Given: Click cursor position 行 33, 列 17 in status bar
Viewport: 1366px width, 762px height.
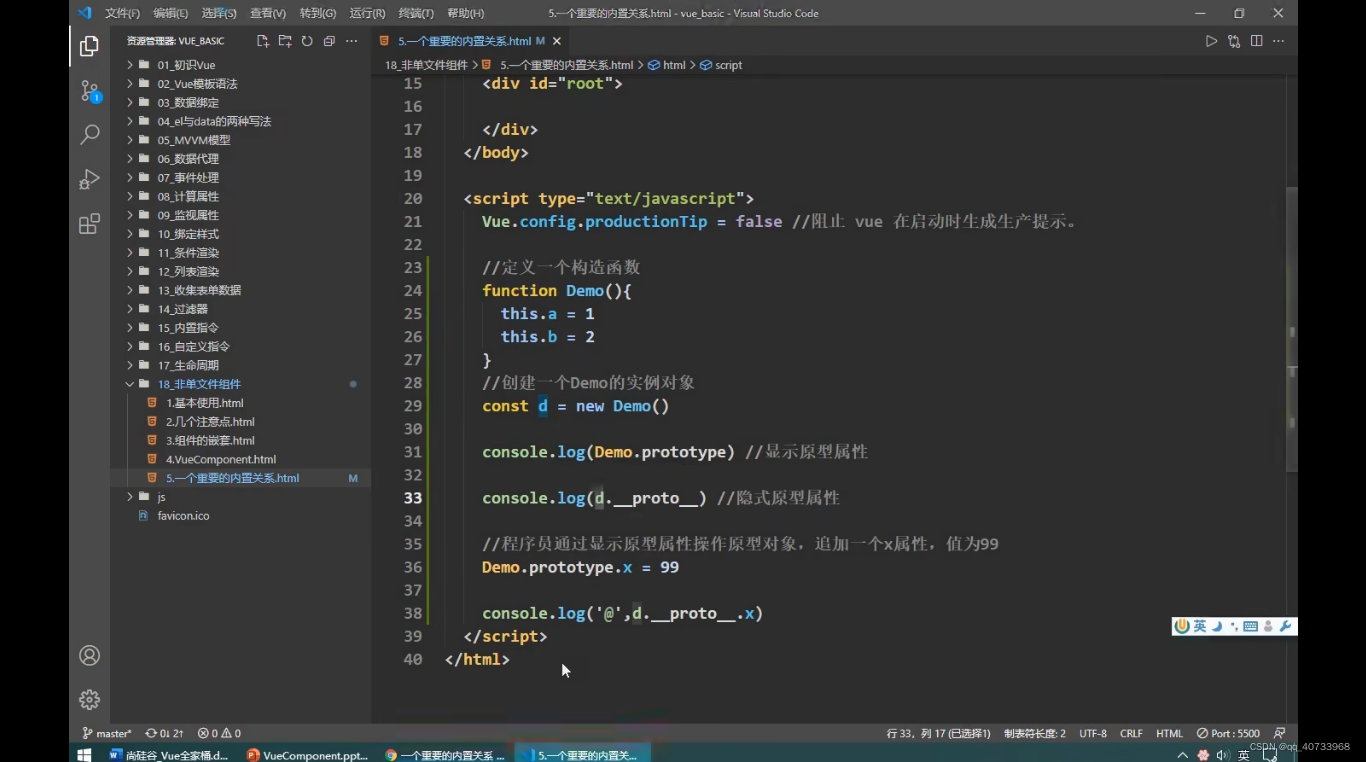Looking at the screenshot, I should (938, 733).
